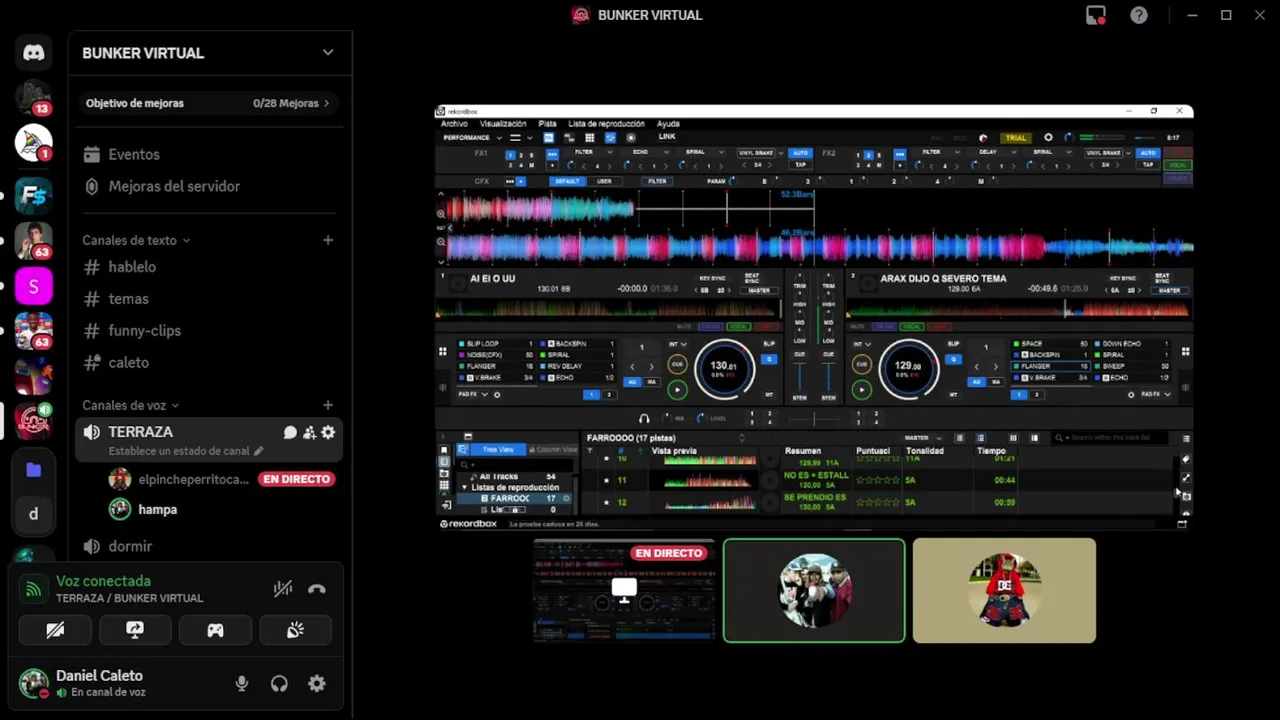Open user settings gear
The height and width of the screenshot is (720, 1280).
(x=317, y=684)
